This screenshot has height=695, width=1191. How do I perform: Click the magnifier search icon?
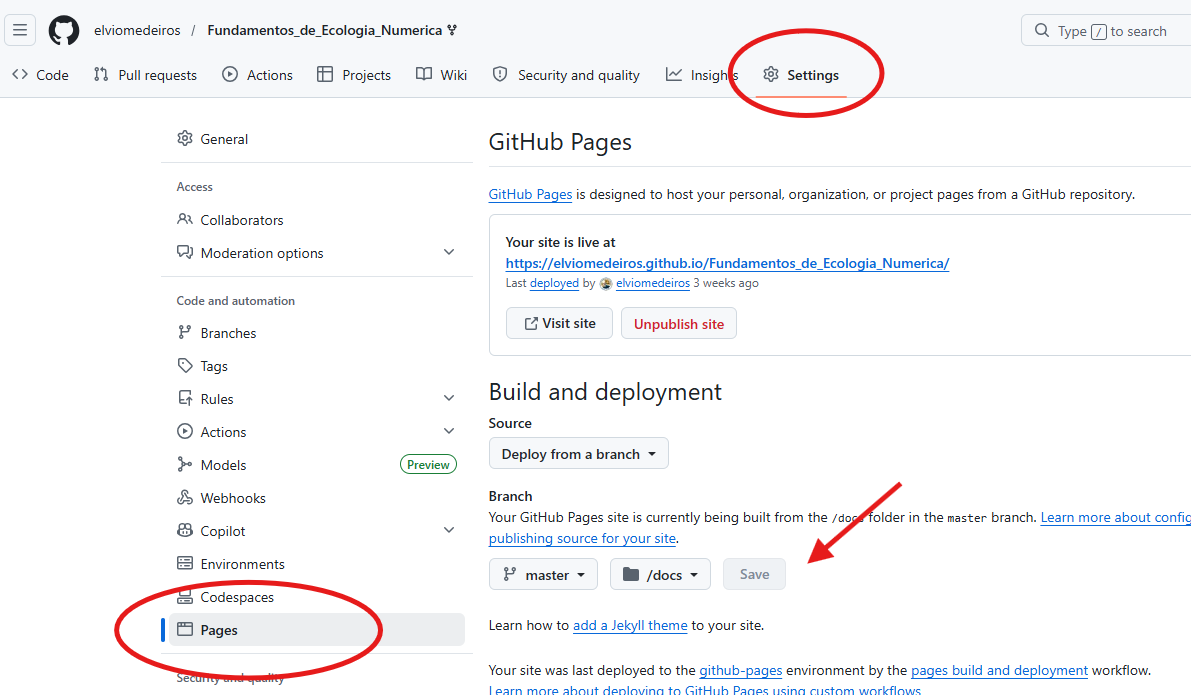click(x=1041, y=30)
